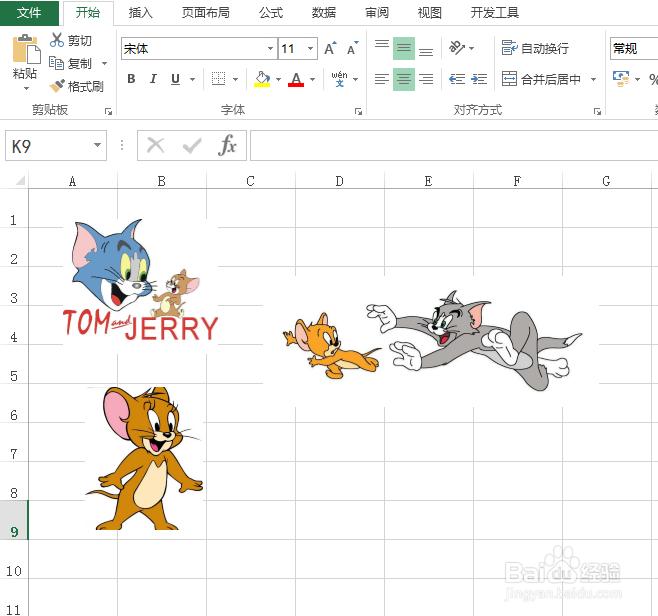Switch to the Formulas (公式) tab
658x616 pixels.
pyautogui.click(x=271, y=13)
